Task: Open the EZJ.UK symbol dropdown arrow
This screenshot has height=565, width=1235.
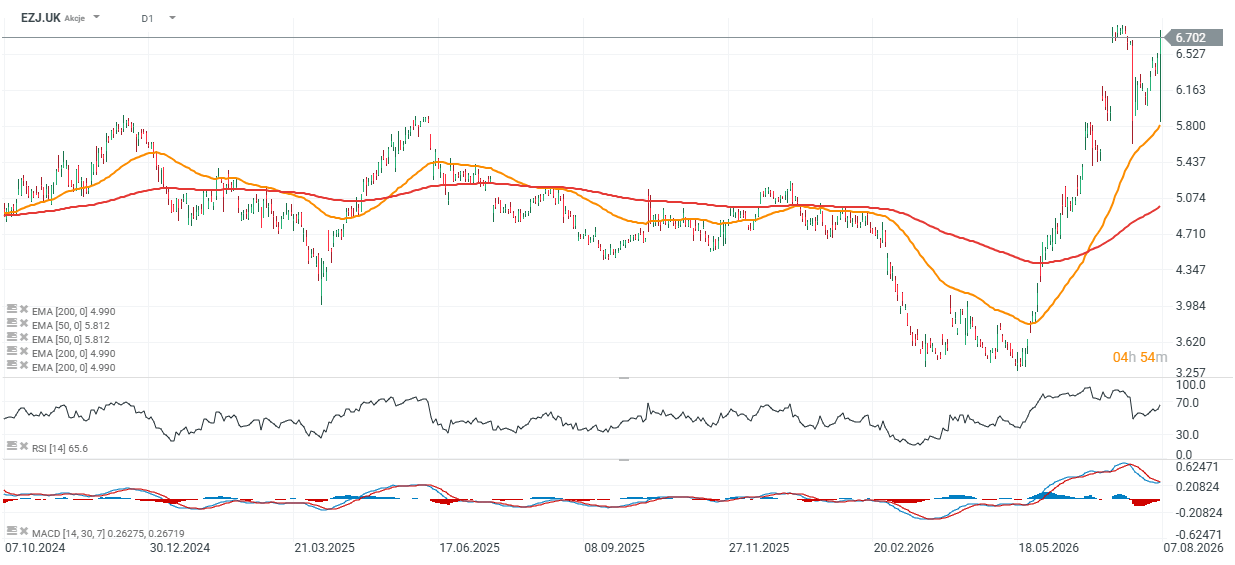Action: coord(96,18)
